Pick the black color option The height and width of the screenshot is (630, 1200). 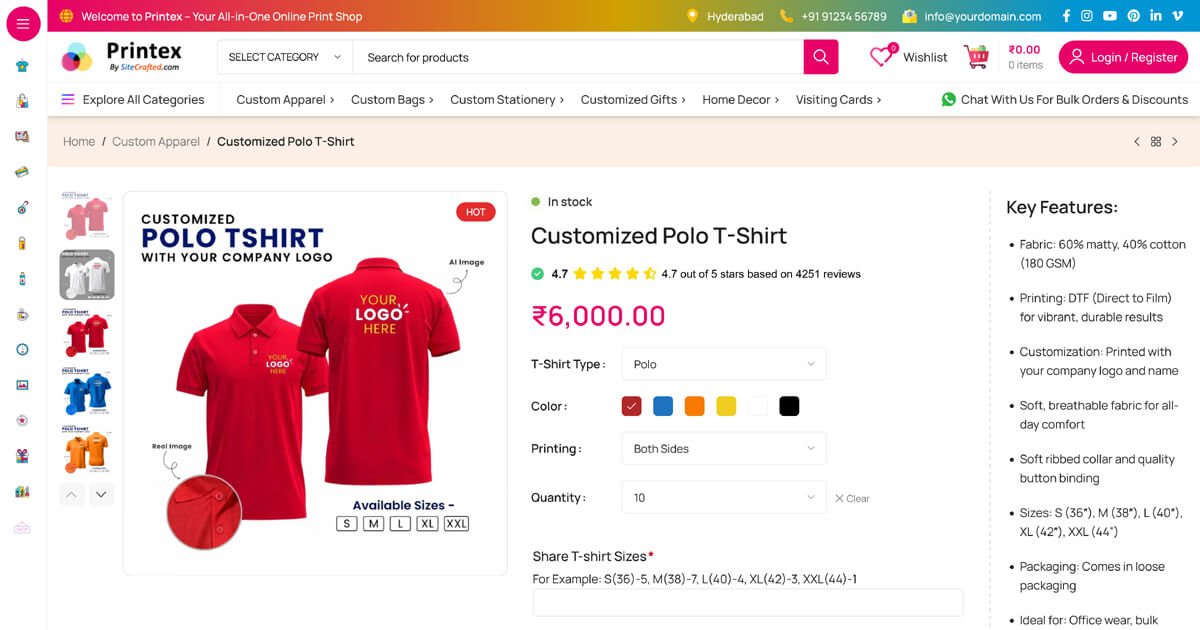coord(789,406)
